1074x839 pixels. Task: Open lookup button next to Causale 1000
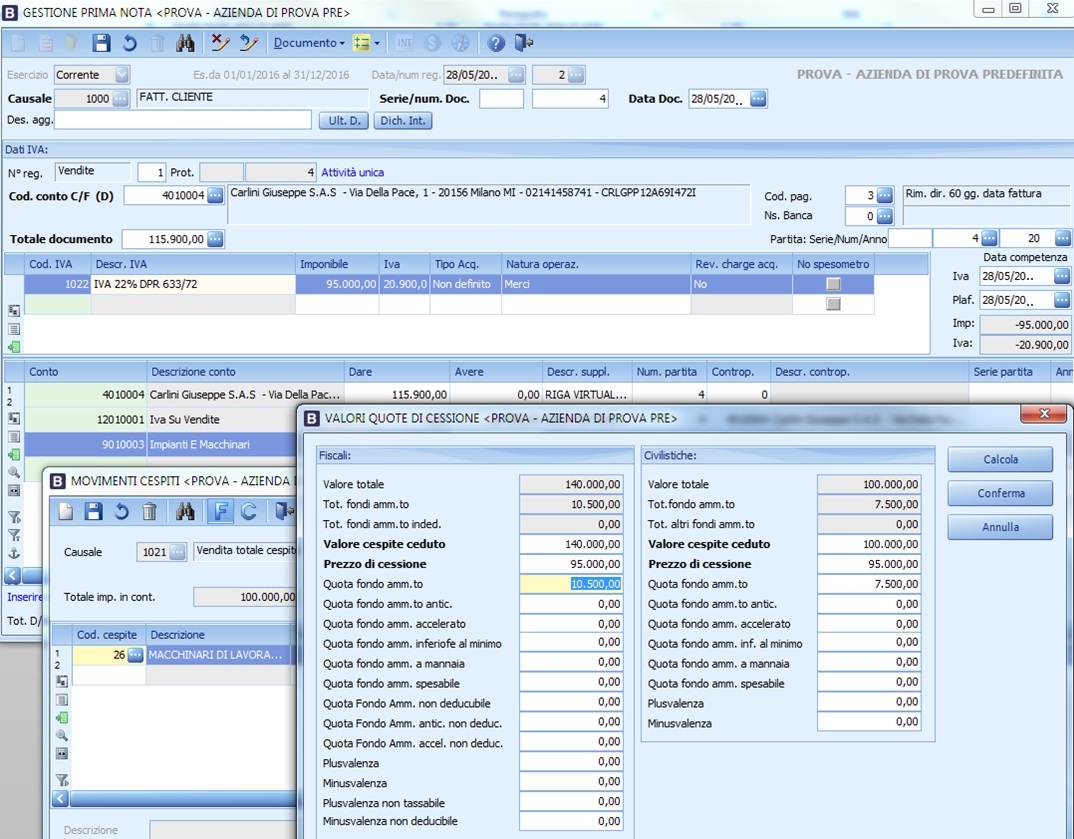(120, 99)
